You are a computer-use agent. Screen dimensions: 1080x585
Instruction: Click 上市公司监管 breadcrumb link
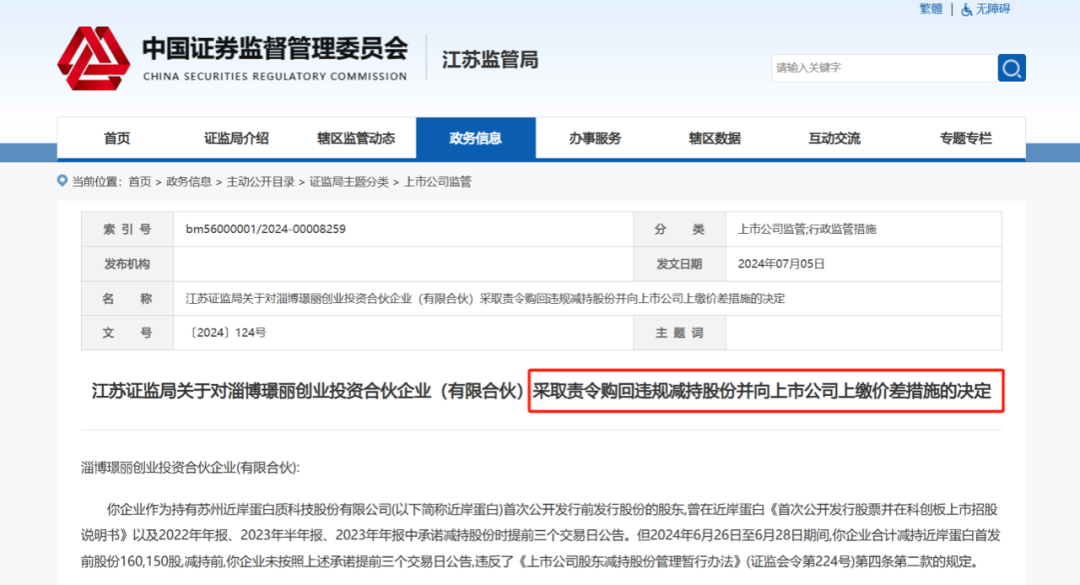pyautogui.click(x=437, y=182)
